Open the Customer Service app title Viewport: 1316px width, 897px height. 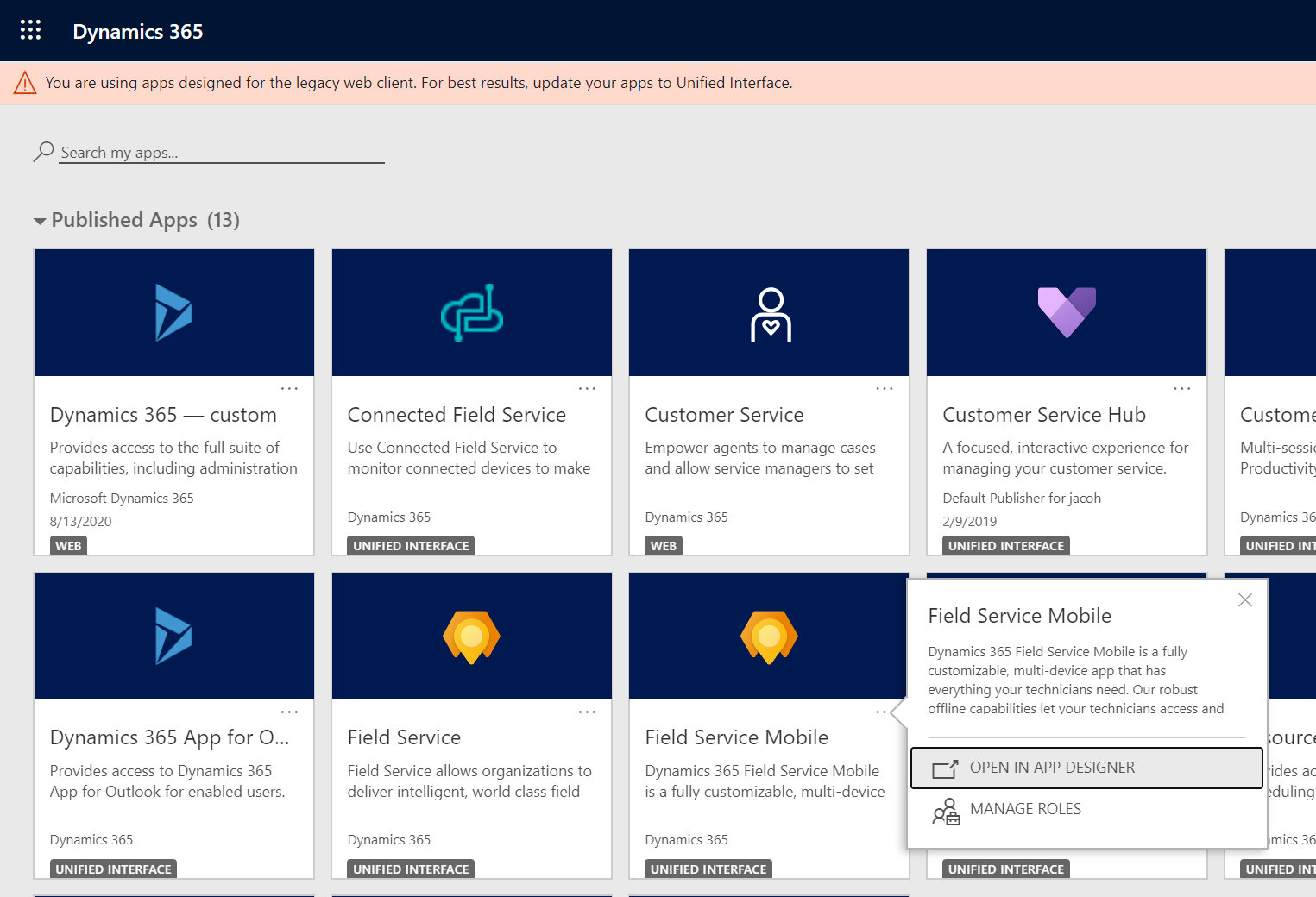pyautogui.click(x=724, y=415)
